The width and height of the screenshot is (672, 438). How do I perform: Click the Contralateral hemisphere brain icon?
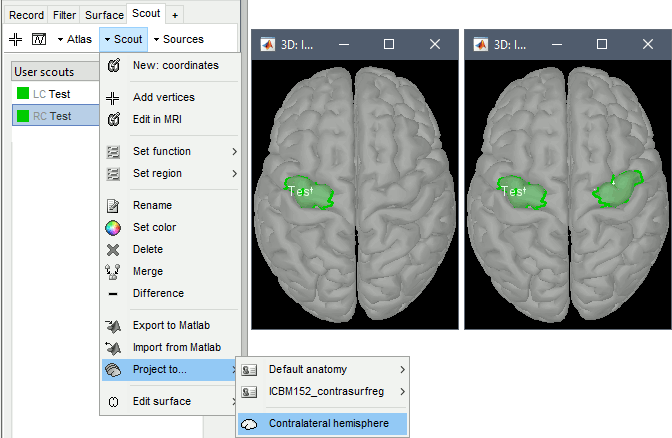coord(250,424)
